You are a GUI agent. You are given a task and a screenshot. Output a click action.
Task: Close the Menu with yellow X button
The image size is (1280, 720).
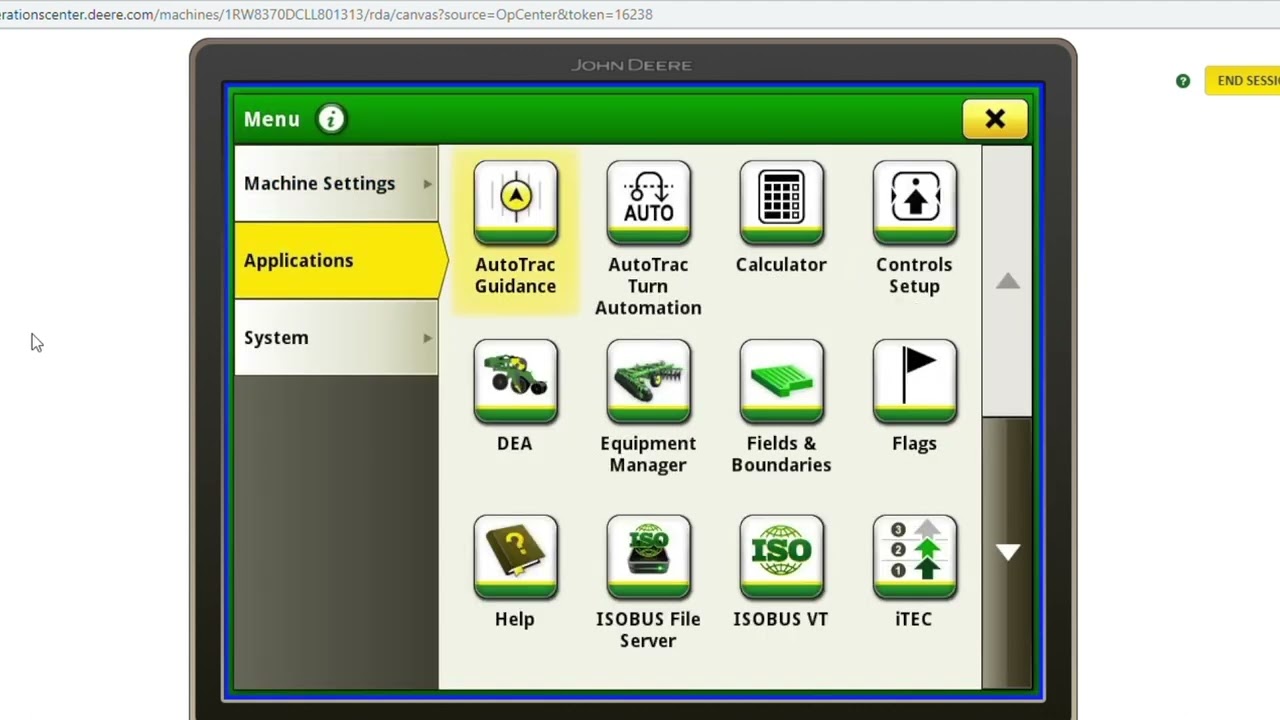click(x=995, y=119)
